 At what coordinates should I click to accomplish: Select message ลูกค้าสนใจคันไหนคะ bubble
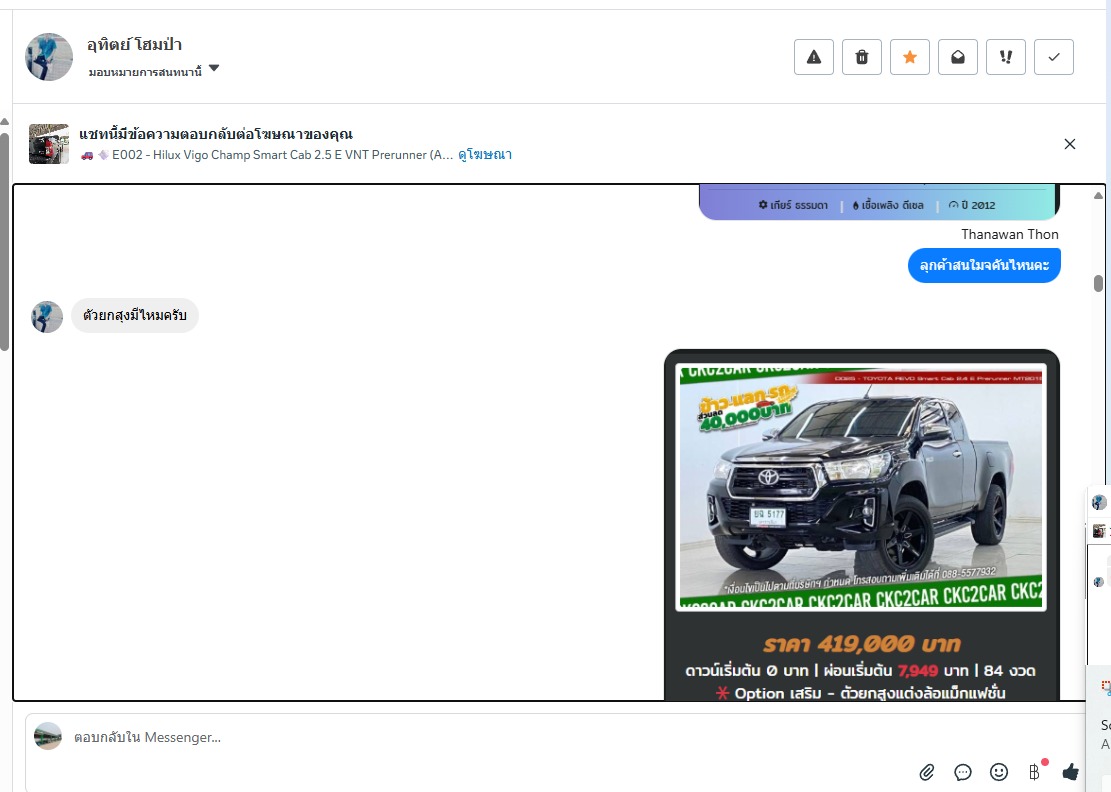[984, 265]
